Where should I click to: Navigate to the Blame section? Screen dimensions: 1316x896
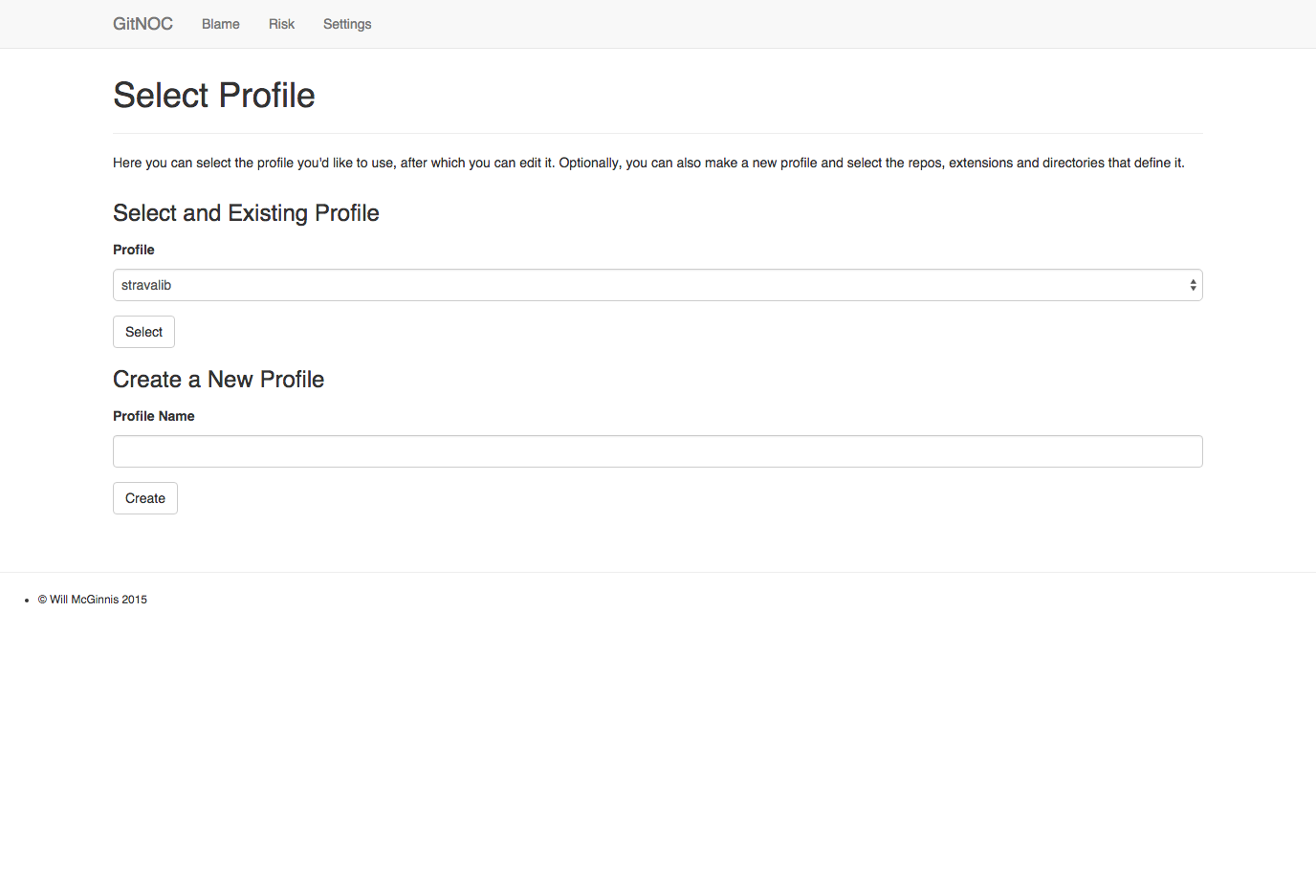coord(220,24)
